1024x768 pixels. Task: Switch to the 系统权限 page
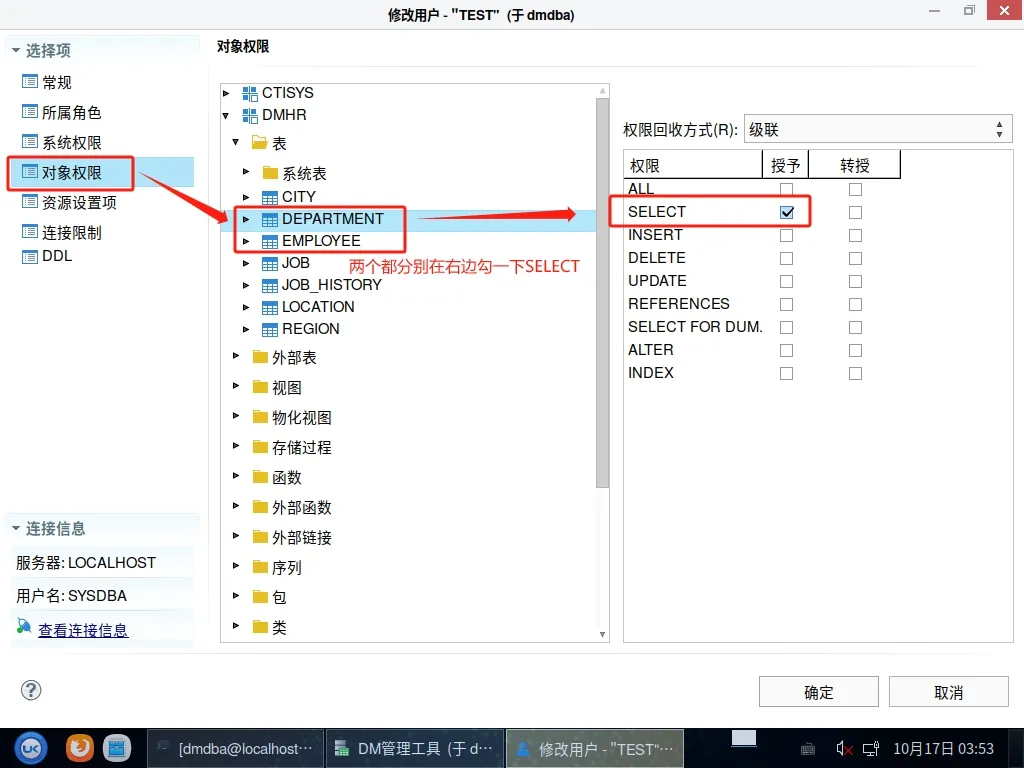pos(71,143)
